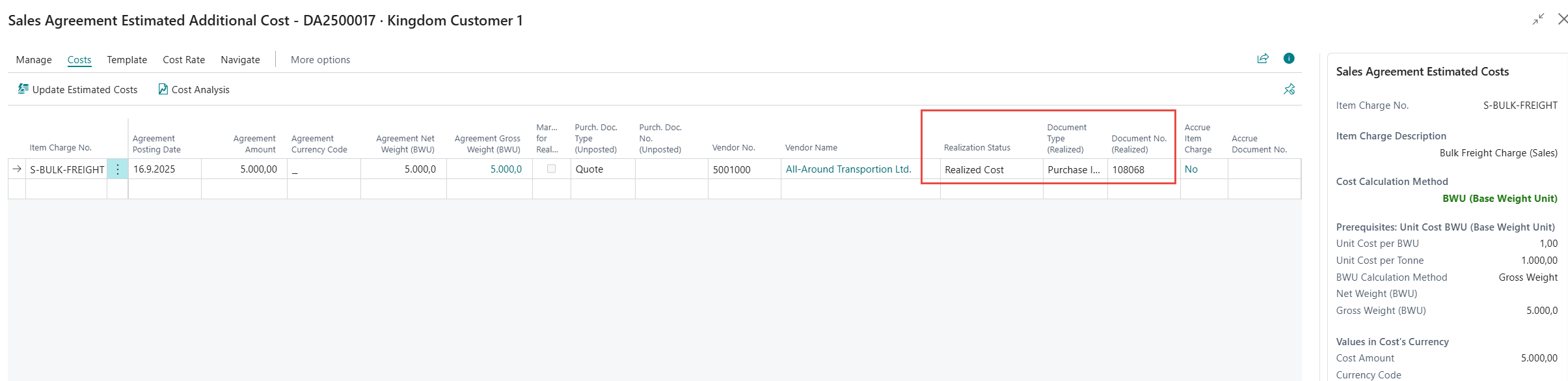Toggle the information FactBox pane icon

click(x=1288, y=59)
